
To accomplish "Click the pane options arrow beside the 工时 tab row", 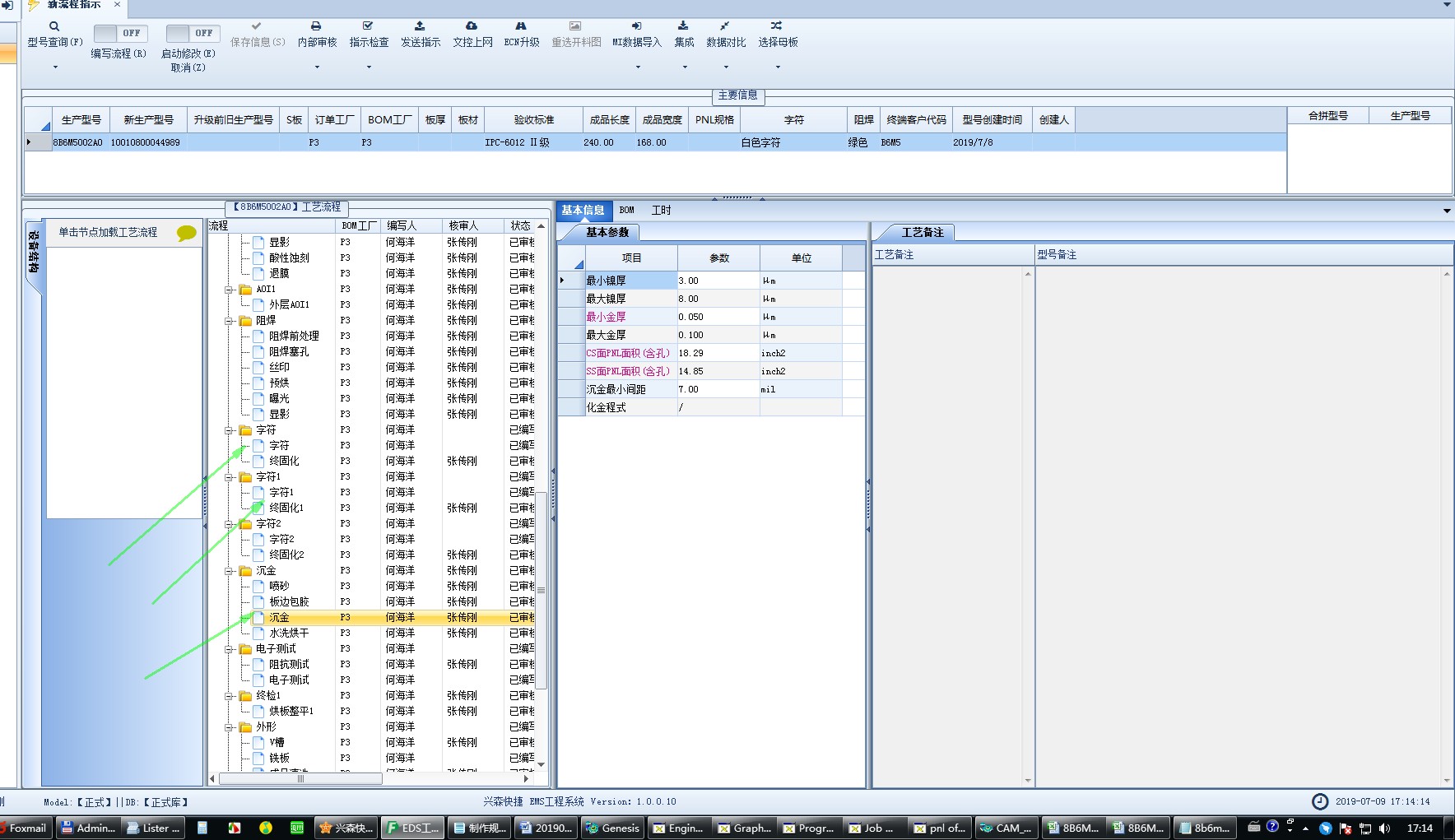I will click(x=1447, y=211).
